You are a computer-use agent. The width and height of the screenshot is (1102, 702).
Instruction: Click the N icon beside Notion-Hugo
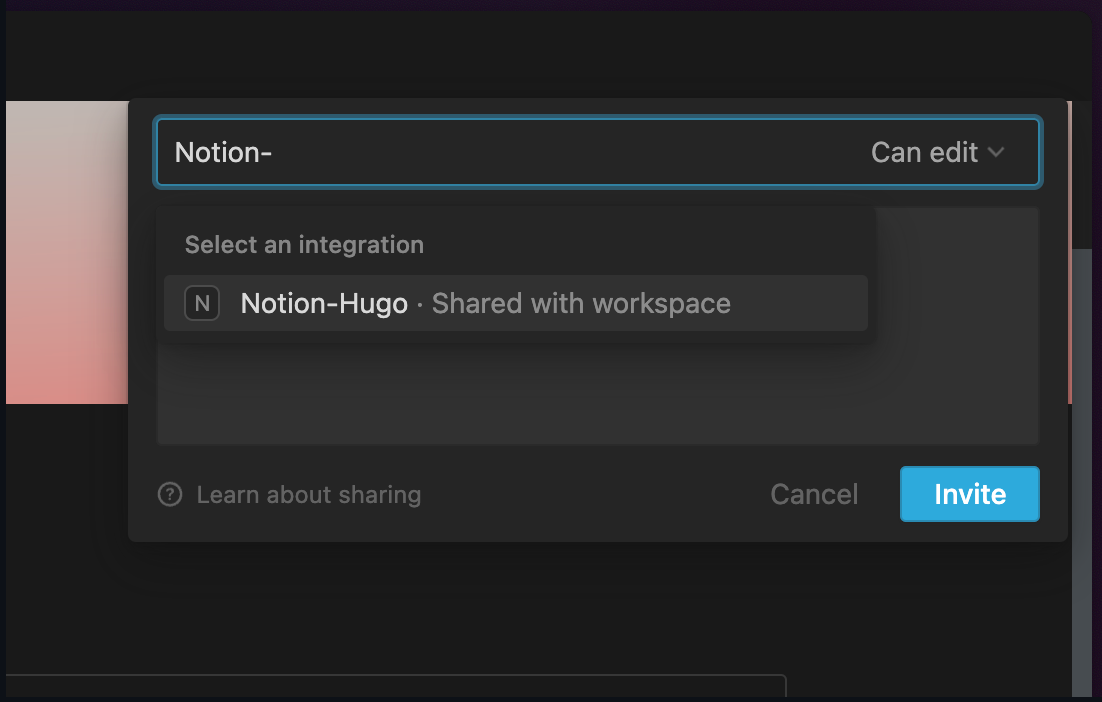tap(202, 304)
